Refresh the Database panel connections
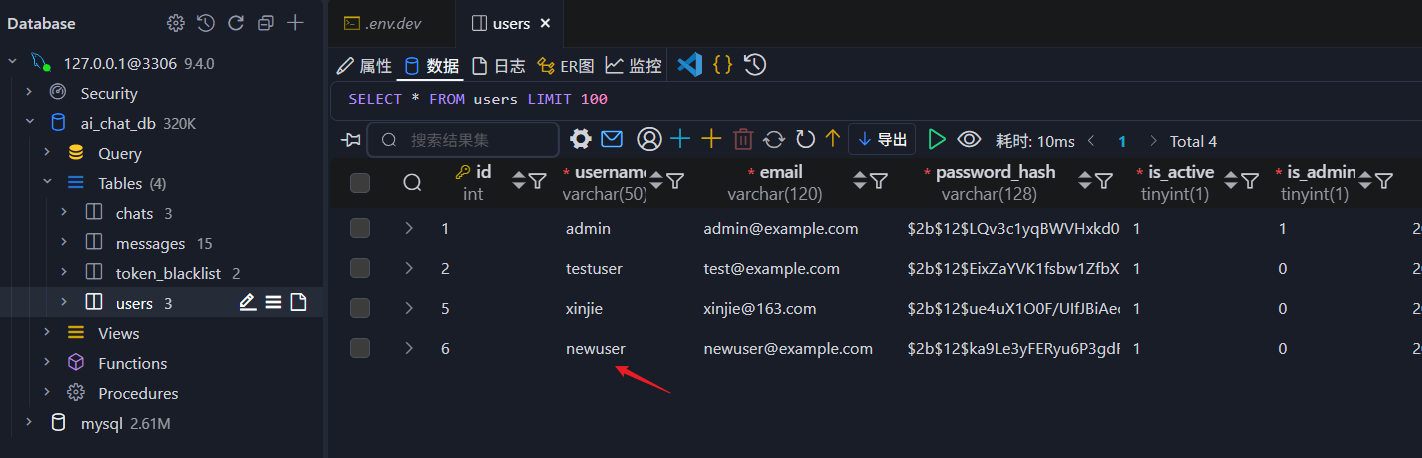This screenshot has height=458, width=1422. [235, 23]
